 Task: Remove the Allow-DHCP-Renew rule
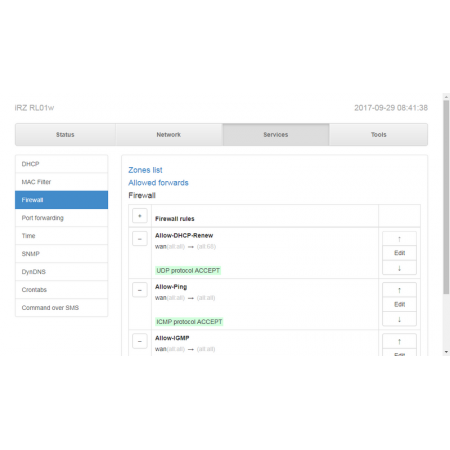pyautogui.click(x=140, y=239)
